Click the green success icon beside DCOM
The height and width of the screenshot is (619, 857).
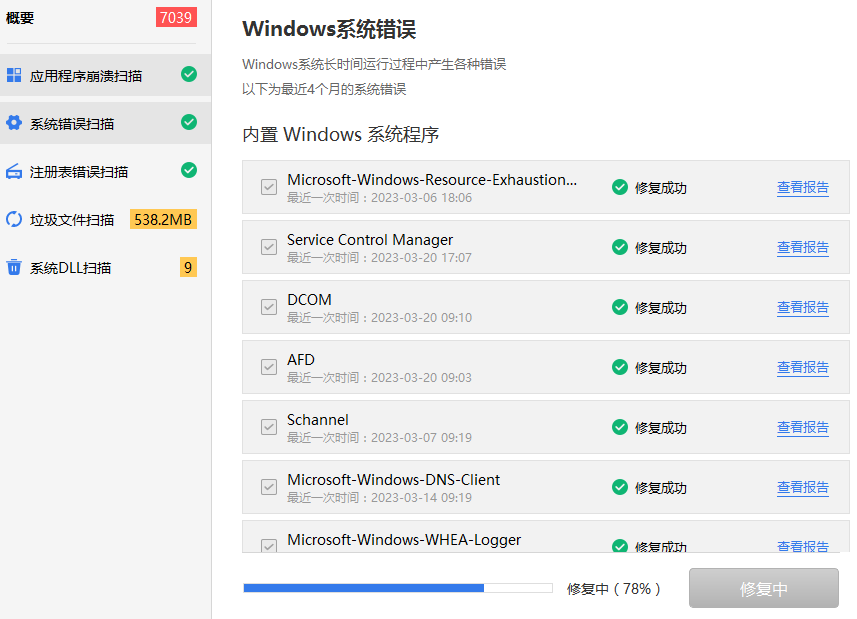coord(620,307)
